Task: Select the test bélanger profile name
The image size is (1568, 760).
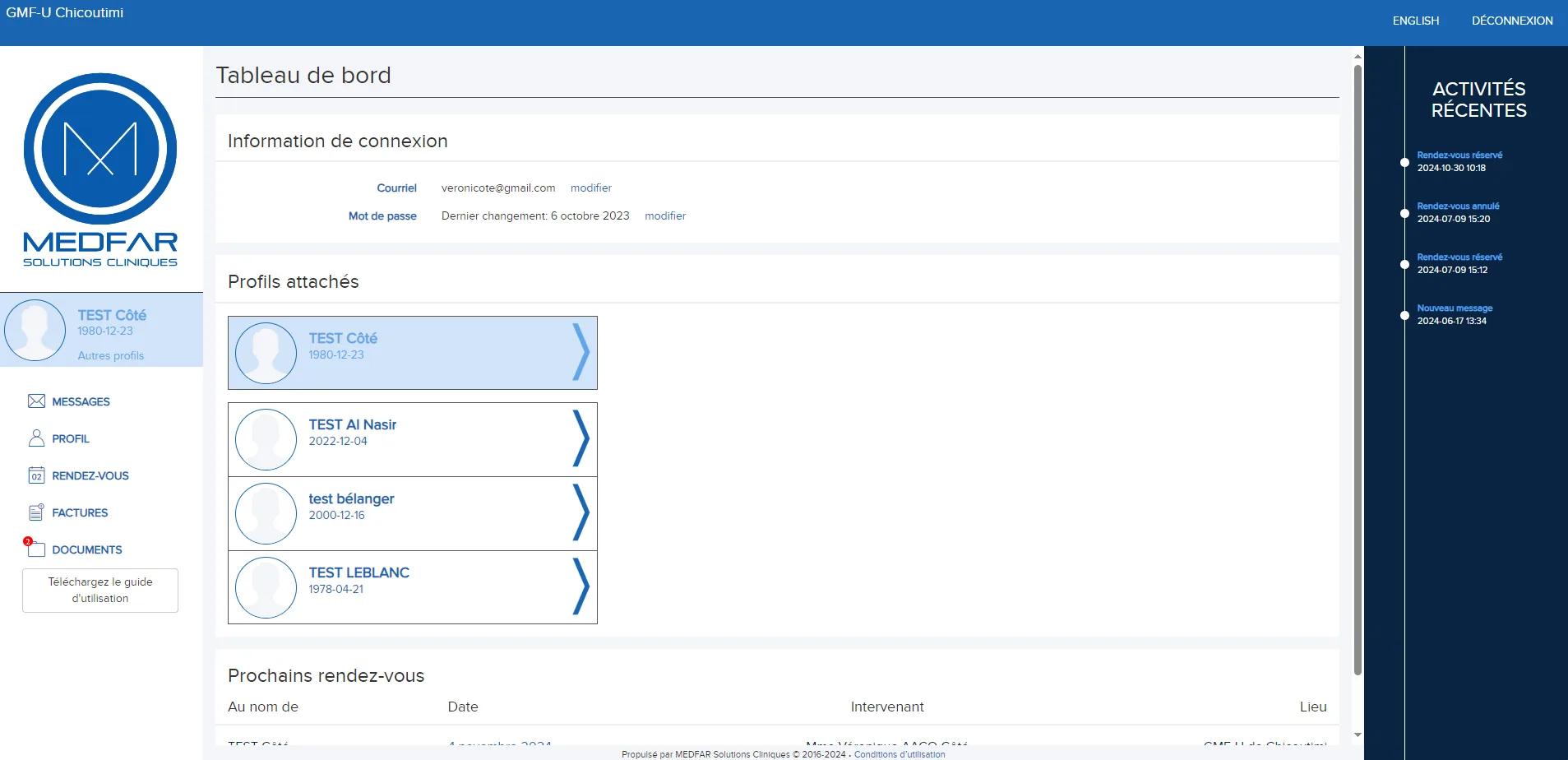Action: click(351, 498)
